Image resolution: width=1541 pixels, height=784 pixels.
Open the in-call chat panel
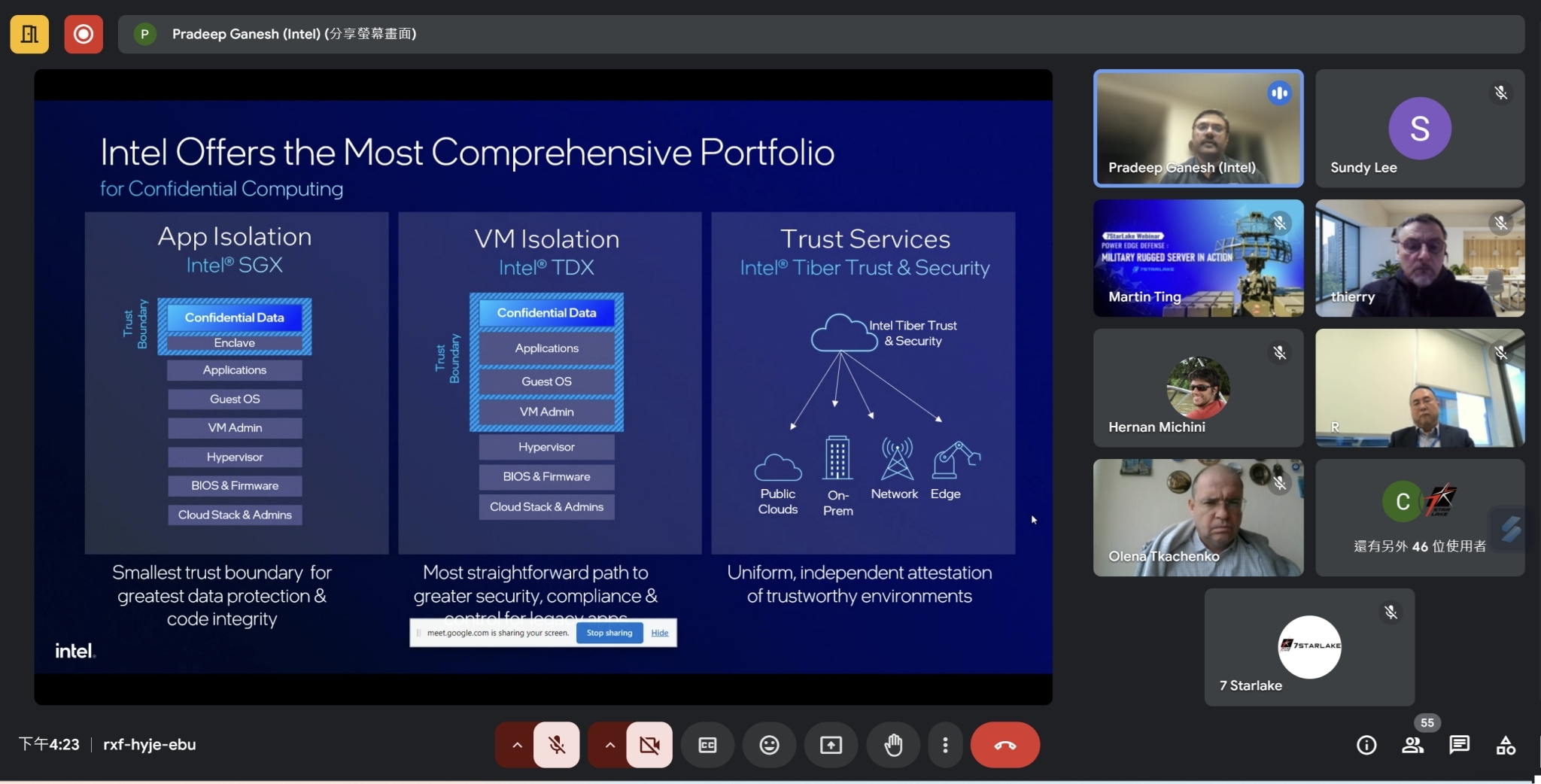point(1458,744)
